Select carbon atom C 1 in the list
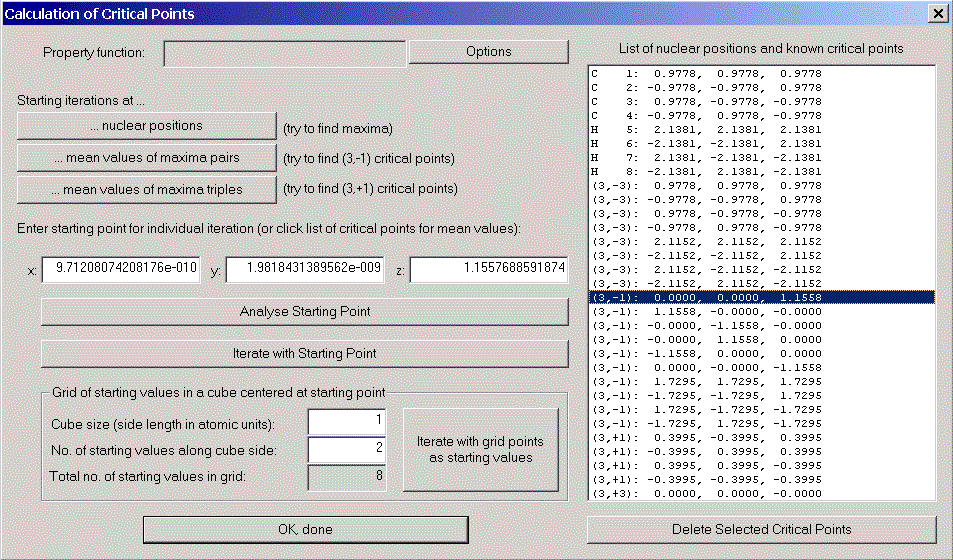Screen dimensions: 953x560 (x=708, y=74)
